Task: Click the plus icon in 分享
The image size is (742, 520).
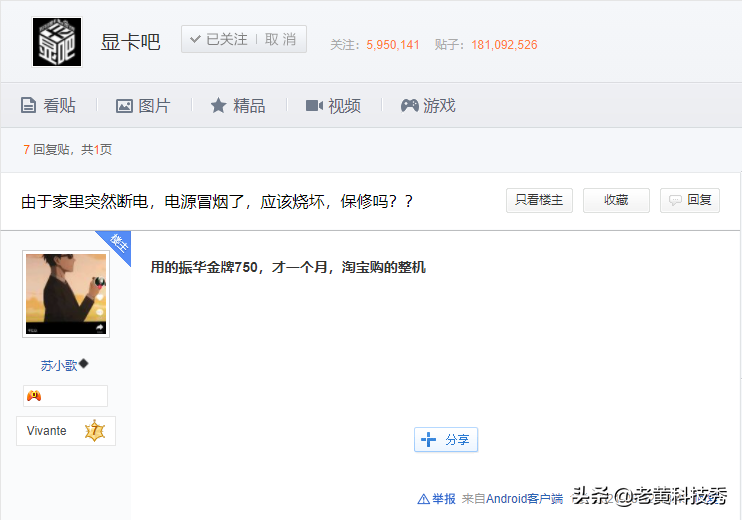Action: coord(428,440)
